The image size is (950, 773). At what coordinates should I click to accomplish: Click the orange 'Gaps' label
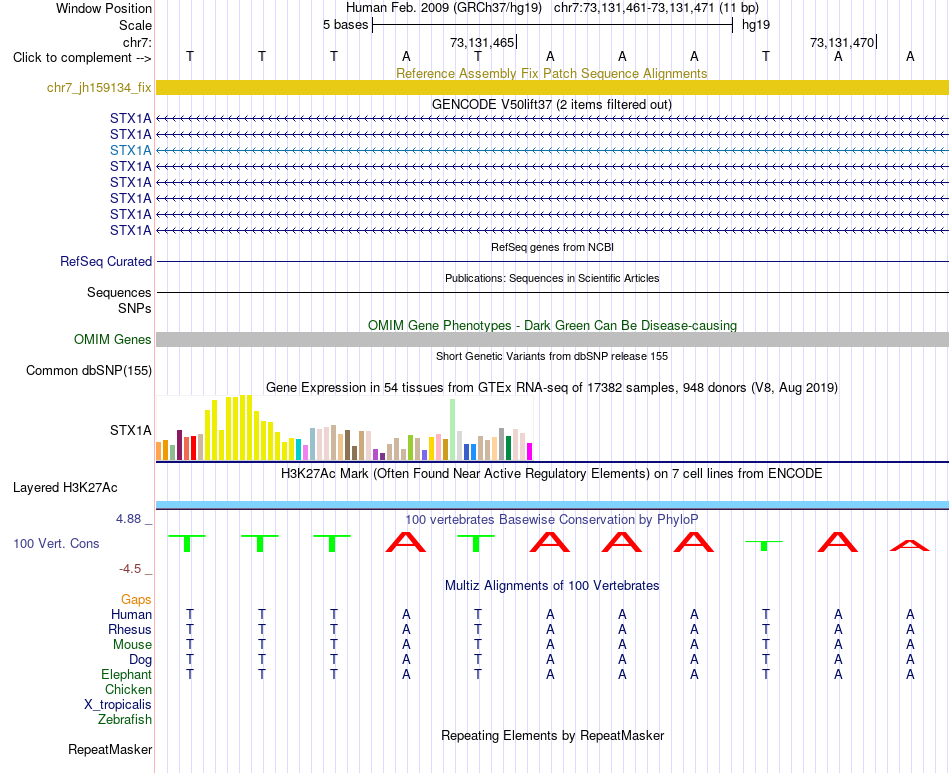click(136, 599)
